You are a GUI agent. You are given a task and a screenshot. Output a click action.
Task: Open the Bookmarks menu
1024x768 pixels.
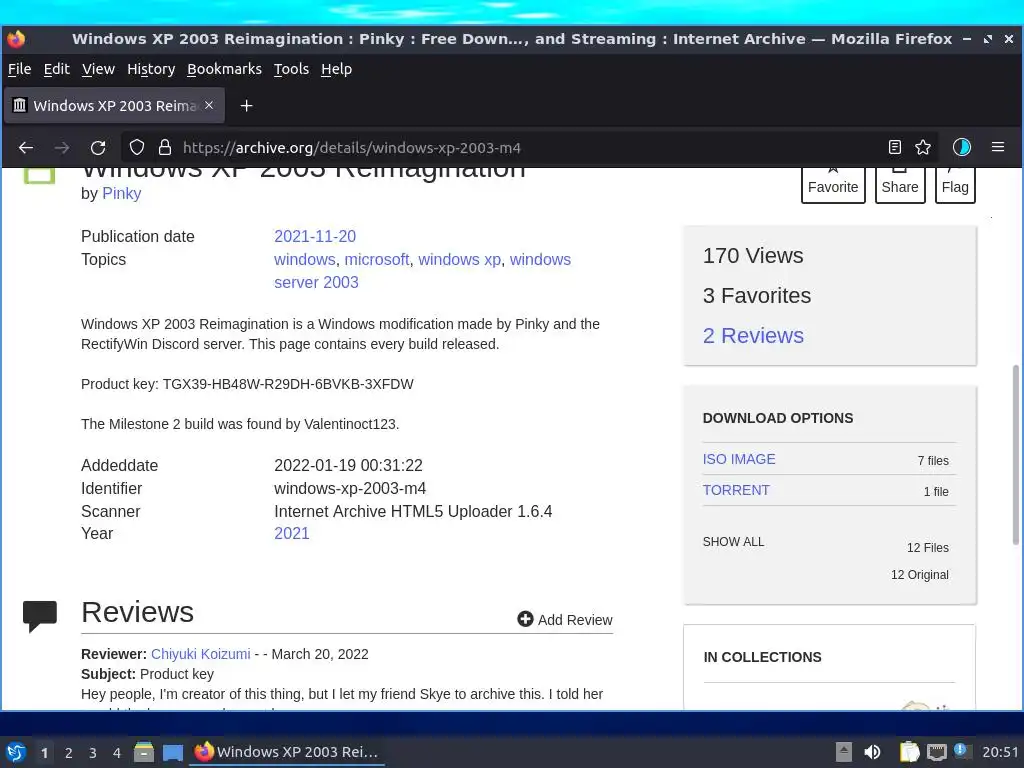[224, 69]
